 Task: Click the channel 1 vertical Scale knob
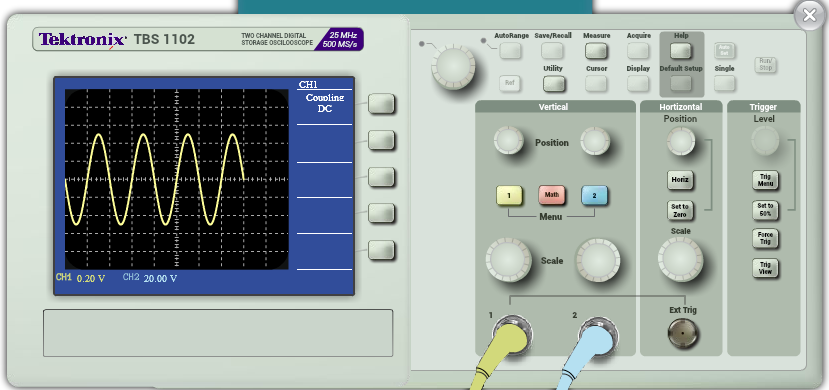(x=509, y=260)
